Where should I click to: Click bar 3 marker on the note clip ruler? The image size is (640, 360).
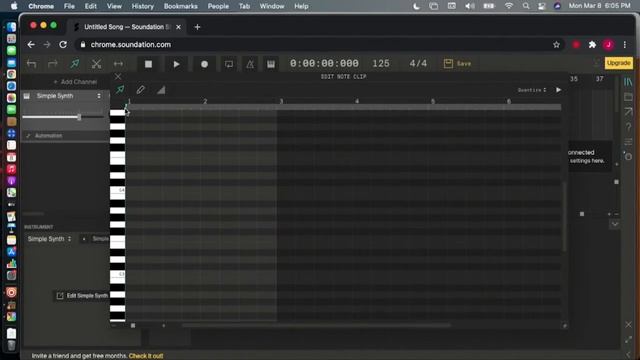(281, 101)
